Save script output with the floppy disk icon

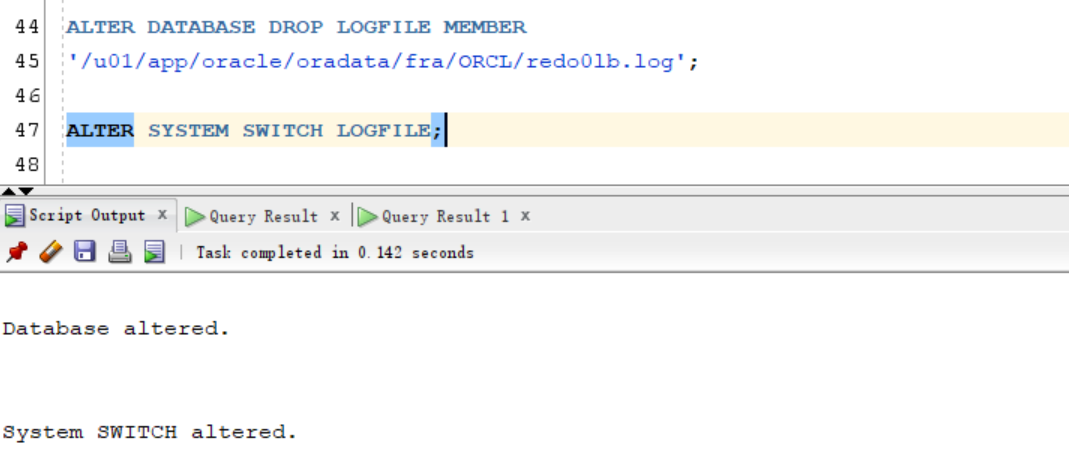(85, 252)
